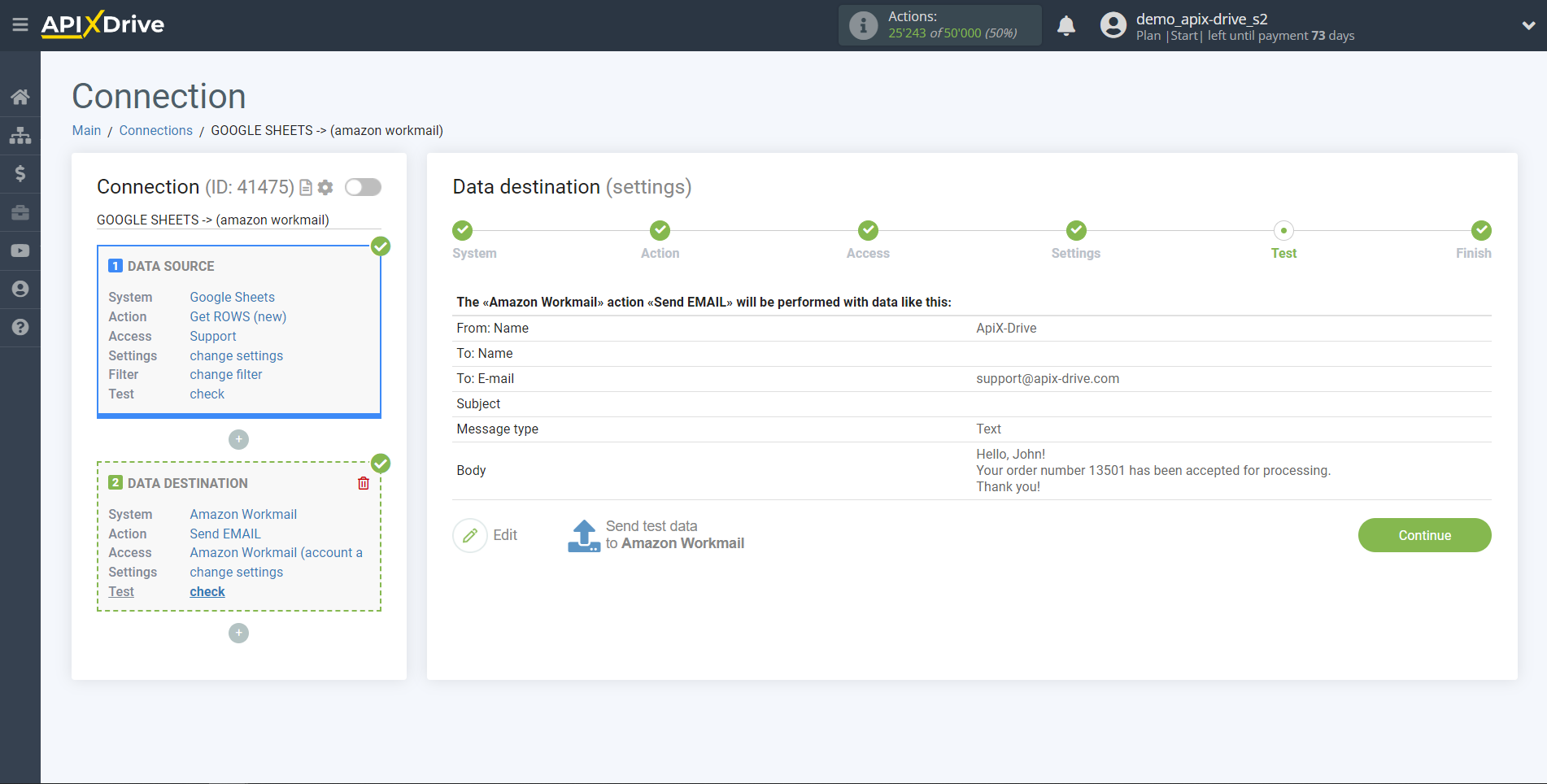Open the Home sidebar icon
Viewport: 1547px width, 784px height.
pos(20,97)
